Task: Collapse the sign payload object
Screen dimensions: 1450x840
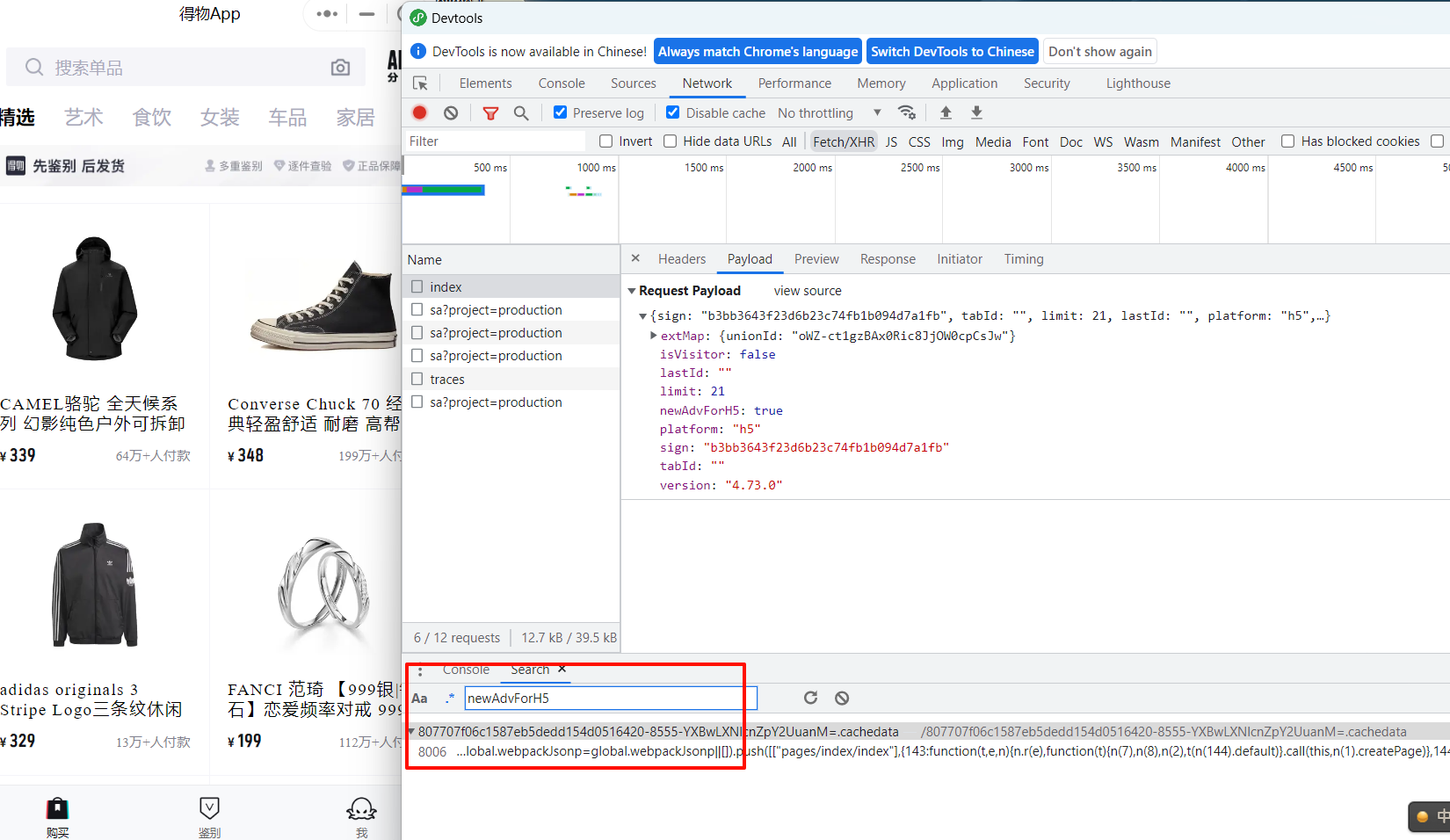Action: tap(642, 316)
